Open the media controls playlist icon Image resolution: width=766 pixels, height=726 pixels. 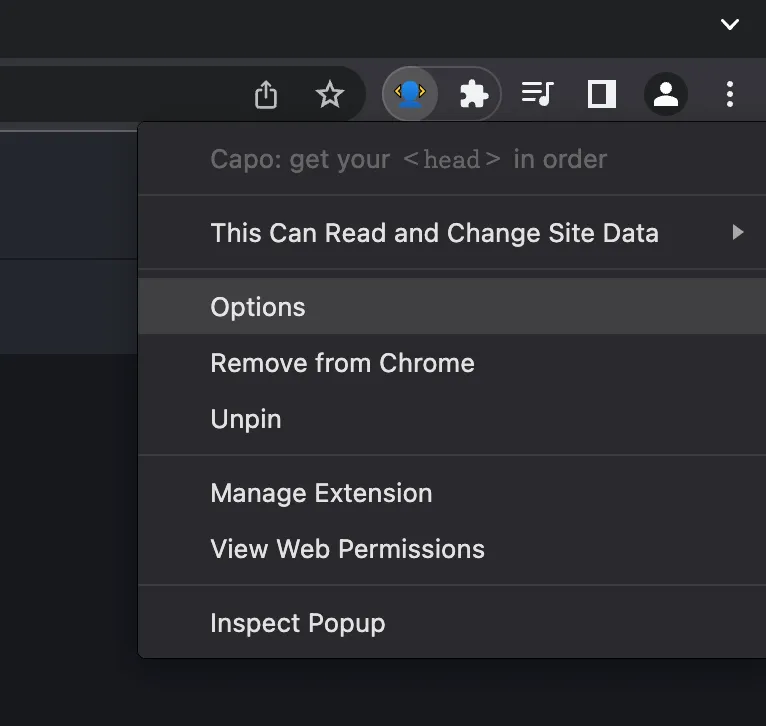(537, 93)
